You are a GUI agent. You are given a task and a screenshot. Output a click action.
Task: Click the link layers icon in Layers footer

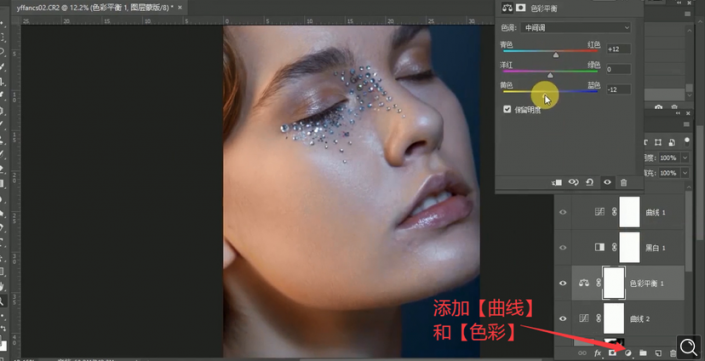click(582, 353)
